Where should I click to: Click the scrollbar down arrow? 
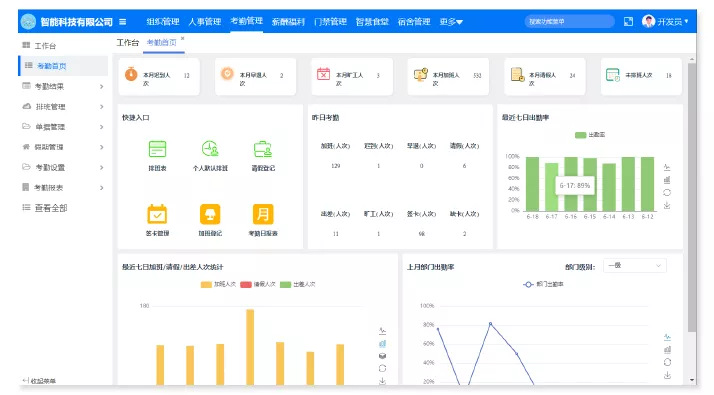(692, 380)
